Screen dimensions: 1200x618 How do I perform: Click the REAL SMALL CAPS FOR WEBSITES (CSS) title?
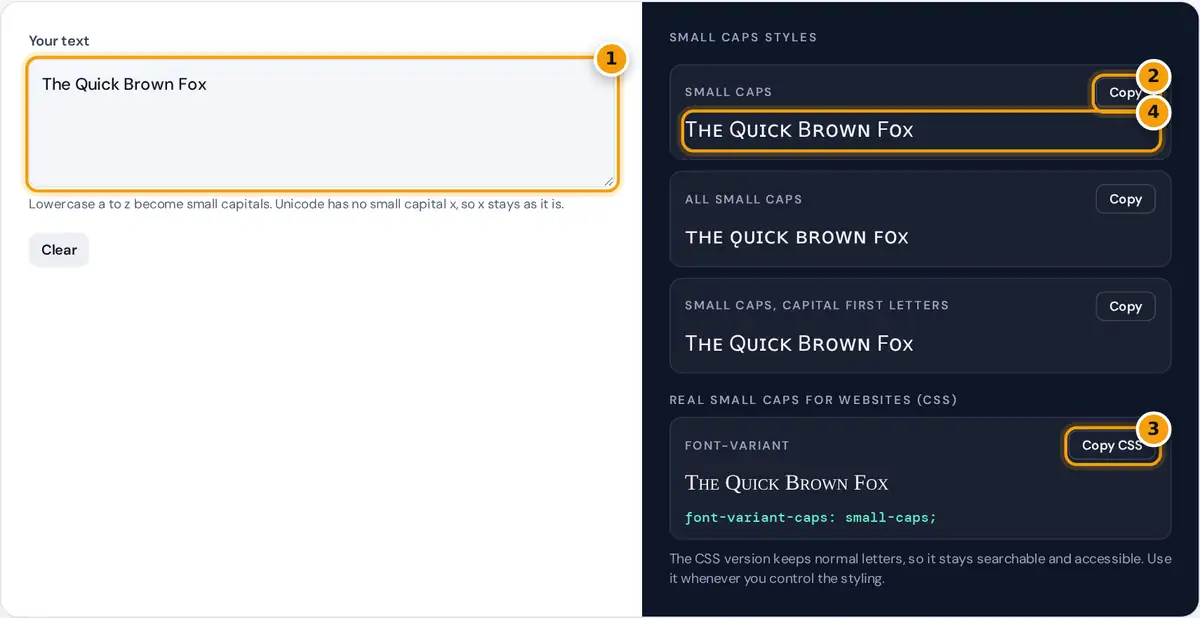(813, 400)
